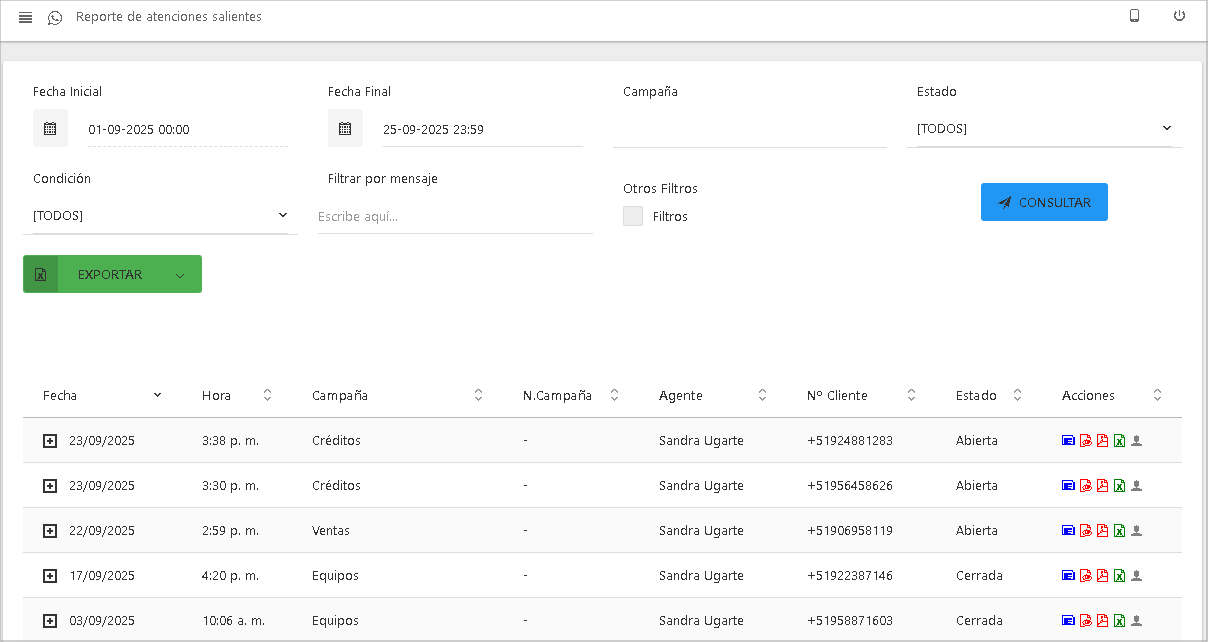
Task: Open the Condición dropdown
Action: tap(160, 216)
